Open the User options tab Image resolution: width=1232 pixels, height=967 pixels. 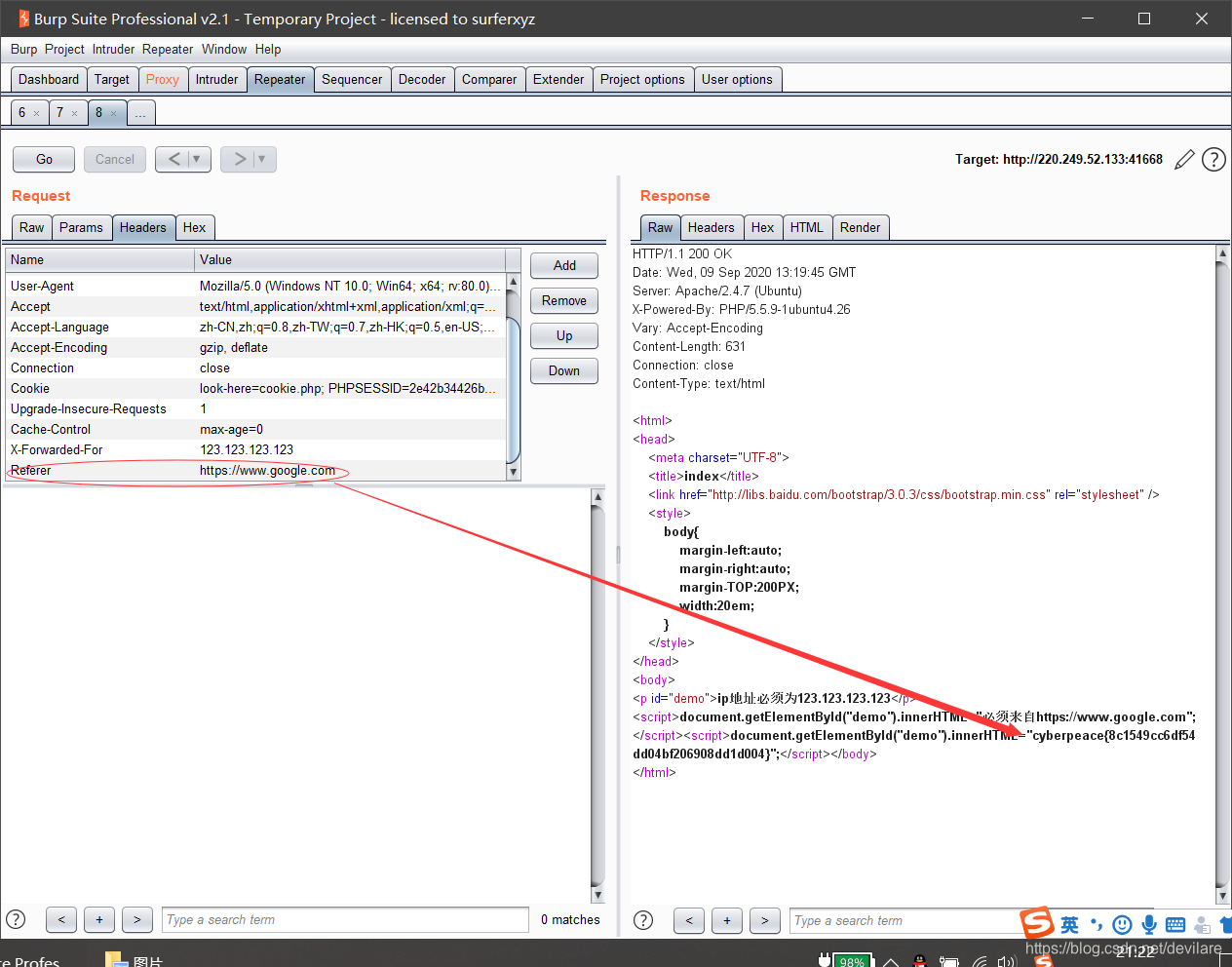[737, 80]
